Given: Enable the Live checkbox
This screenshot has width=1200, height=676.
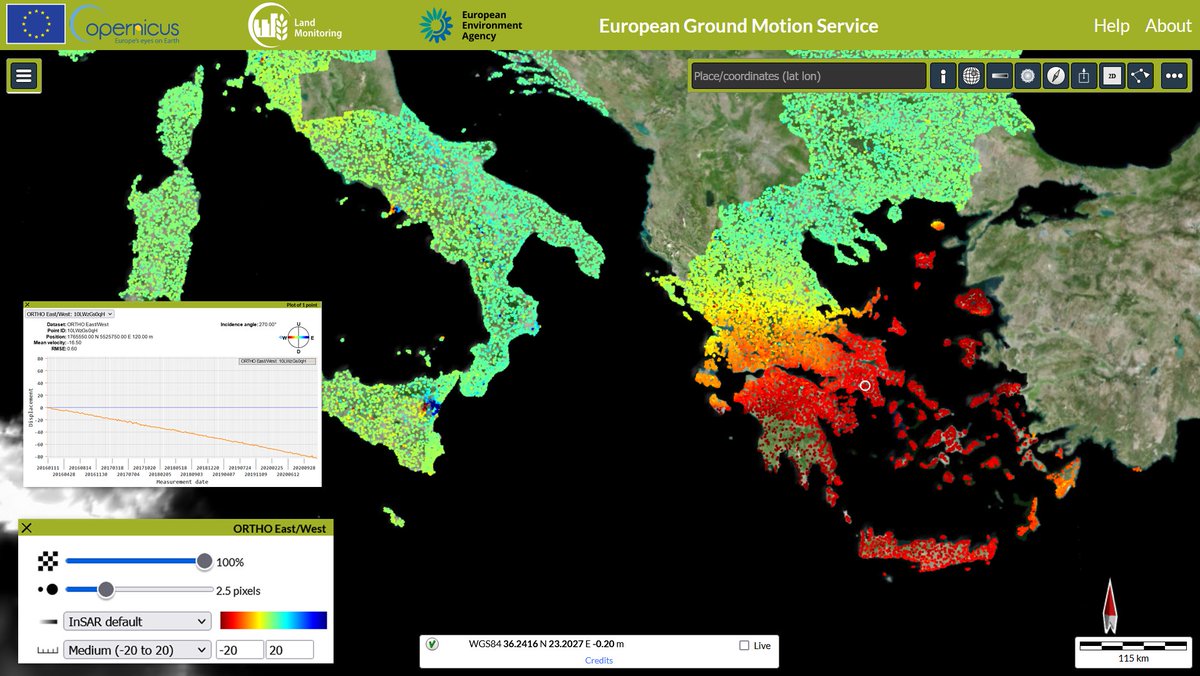Looking at the screenshot, I should click(744, 645).
